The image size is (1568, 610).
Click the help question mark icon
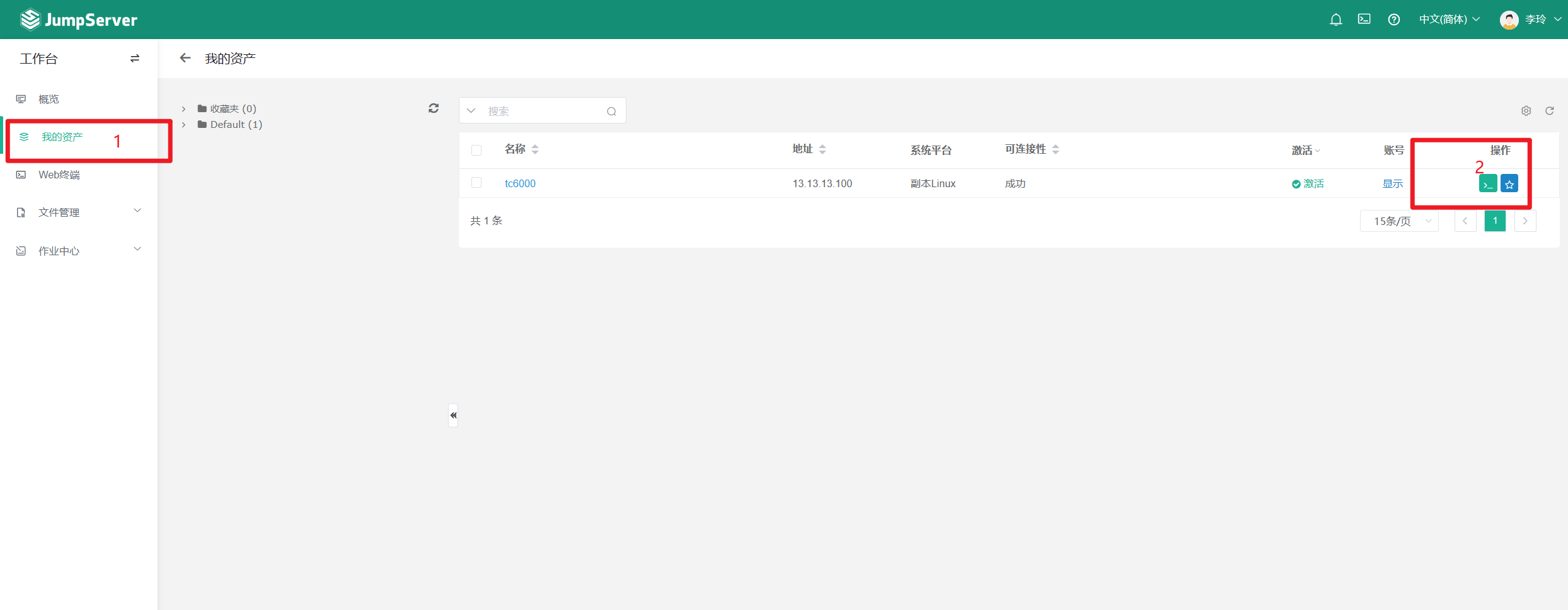click(x=1394, y=20)
